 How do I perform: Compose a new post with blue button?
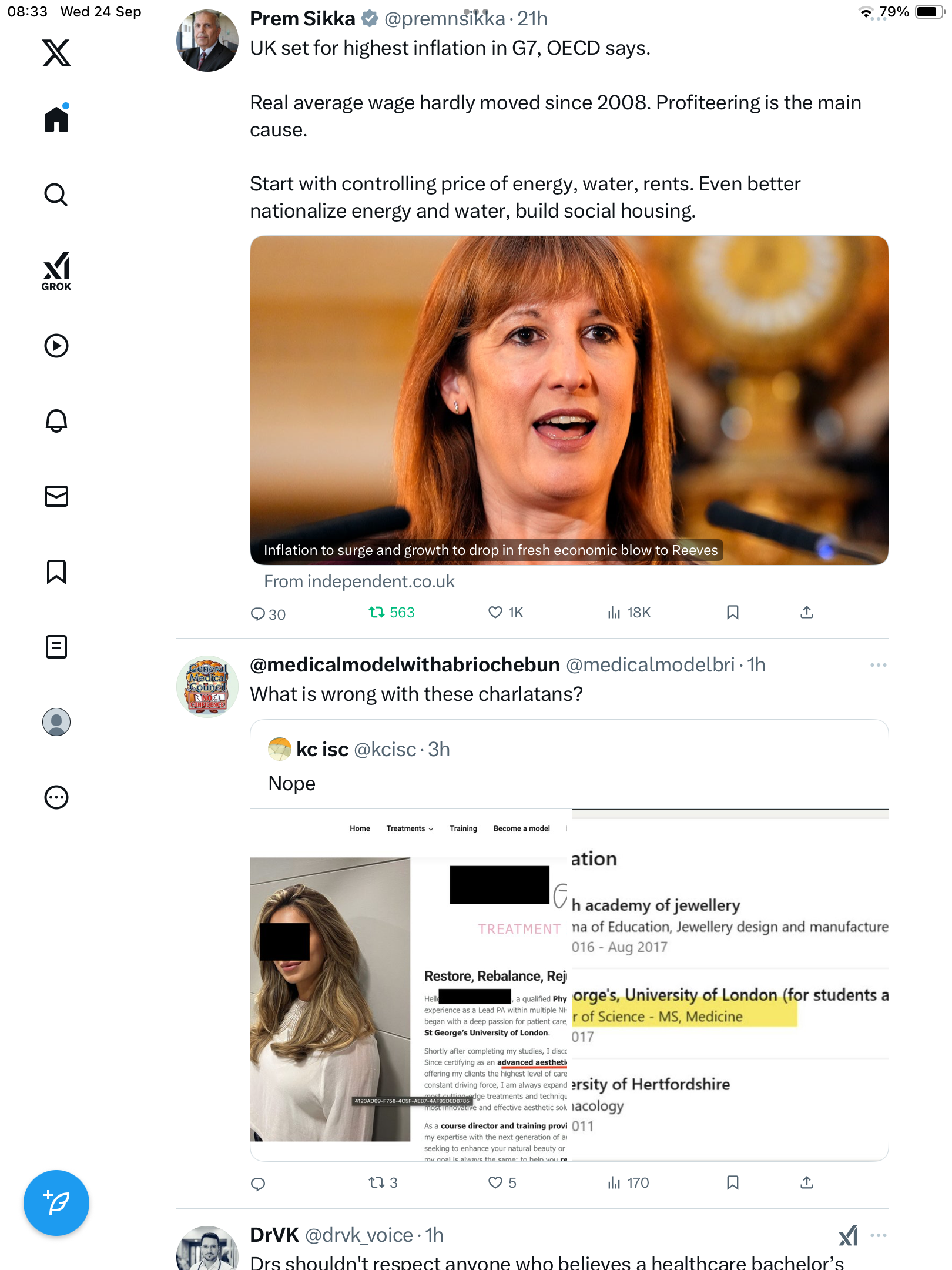(56, 1203)
